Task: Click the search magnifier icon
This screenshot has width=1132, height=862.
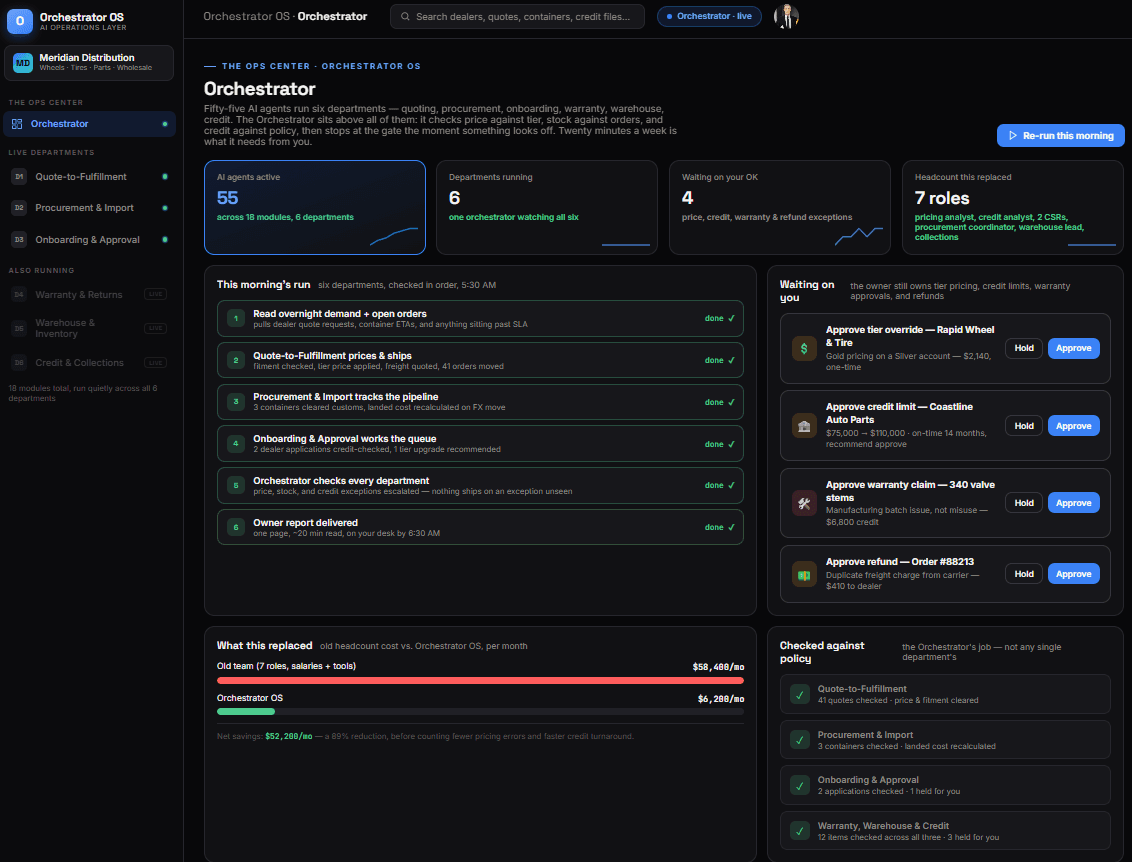Action: click(x=405, y=17)
